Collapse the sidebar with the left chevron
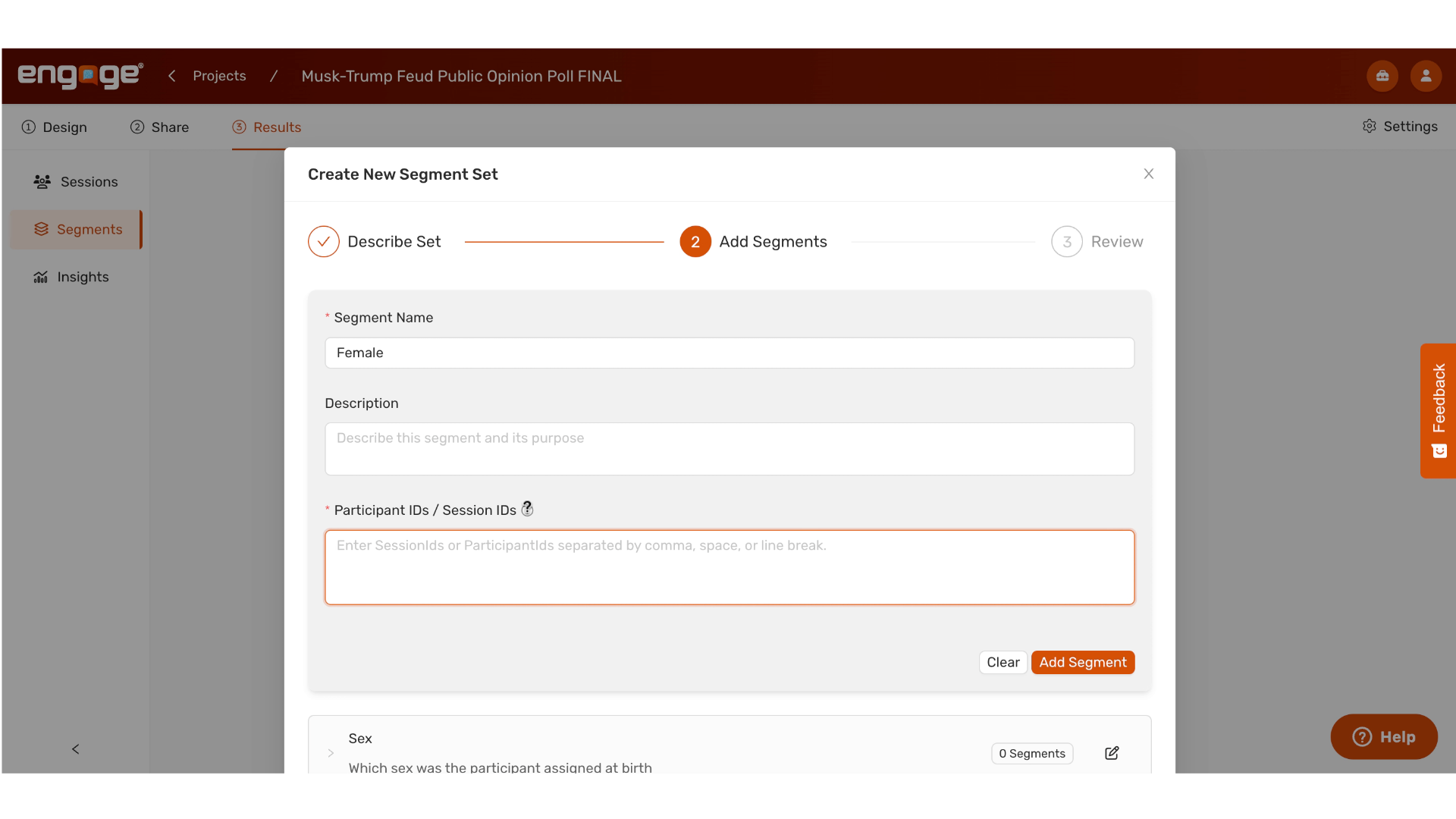1456x819 pixels. pos(75,749)
